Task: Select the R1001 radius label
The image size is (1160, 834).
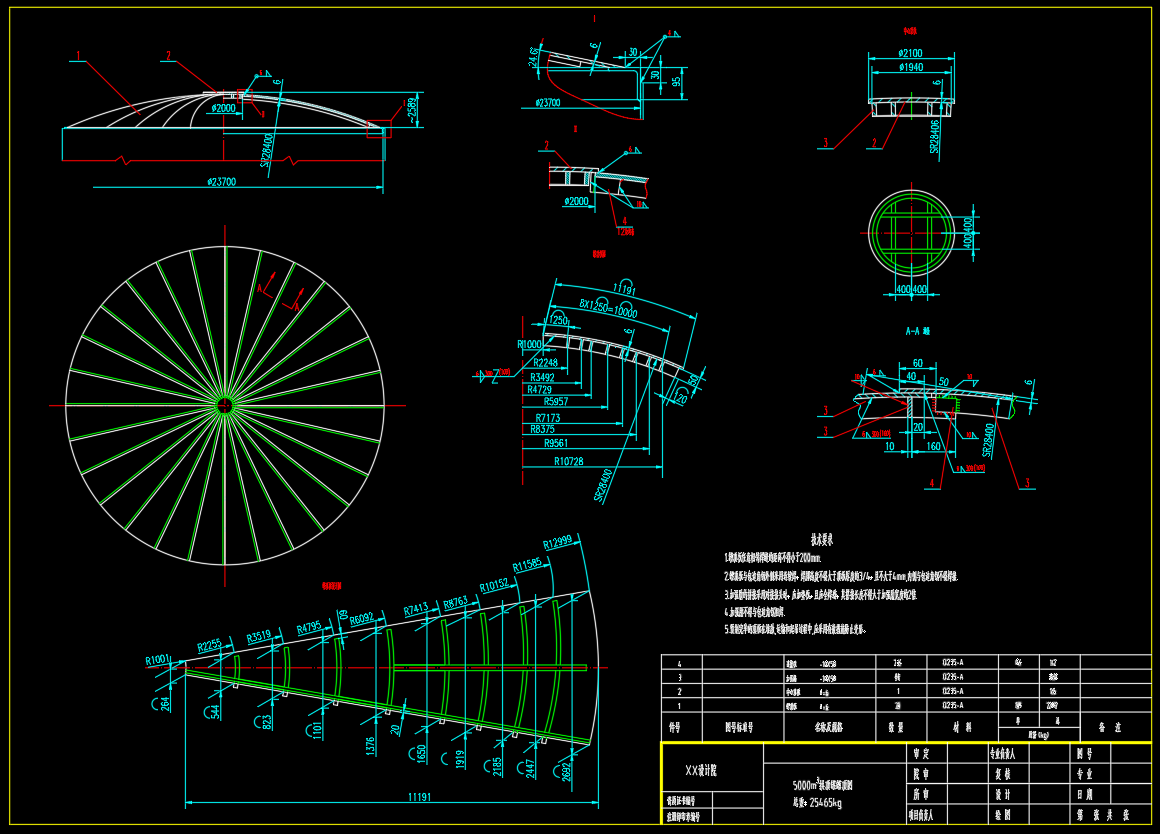Action: pyautogui.click(x=159, y=660)
